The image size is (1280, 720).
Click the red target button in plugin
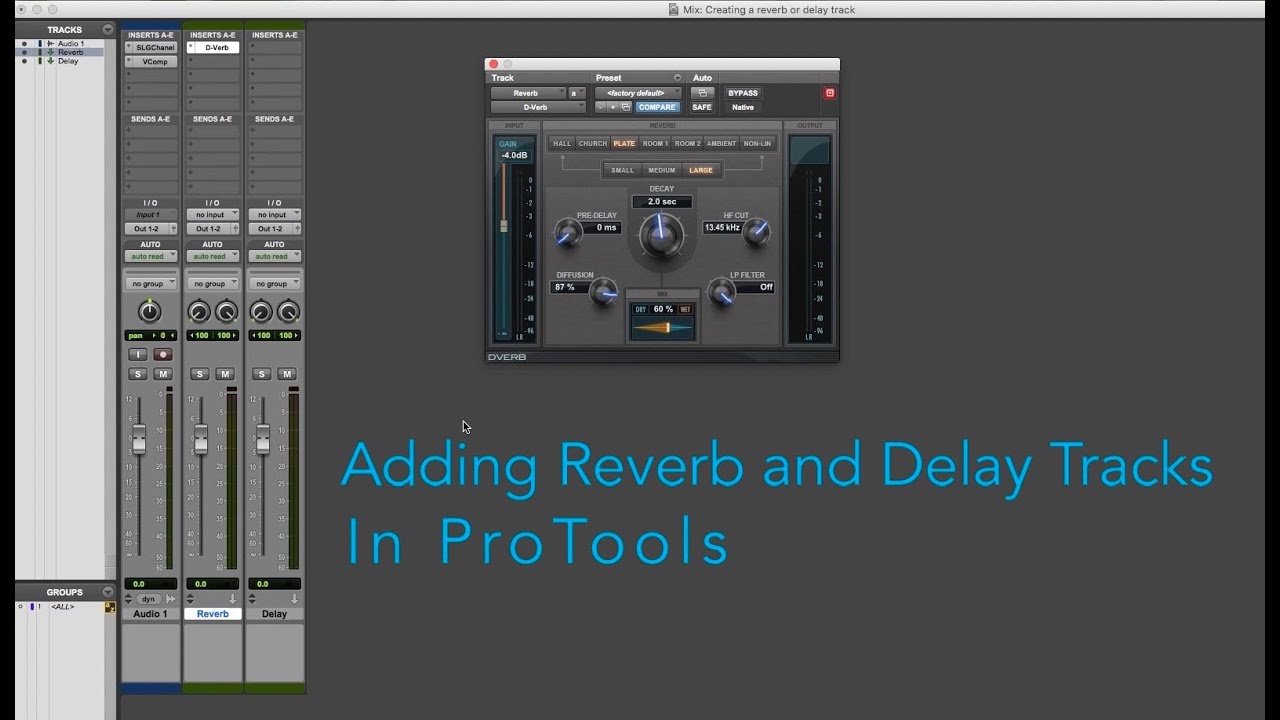[829, 93]
